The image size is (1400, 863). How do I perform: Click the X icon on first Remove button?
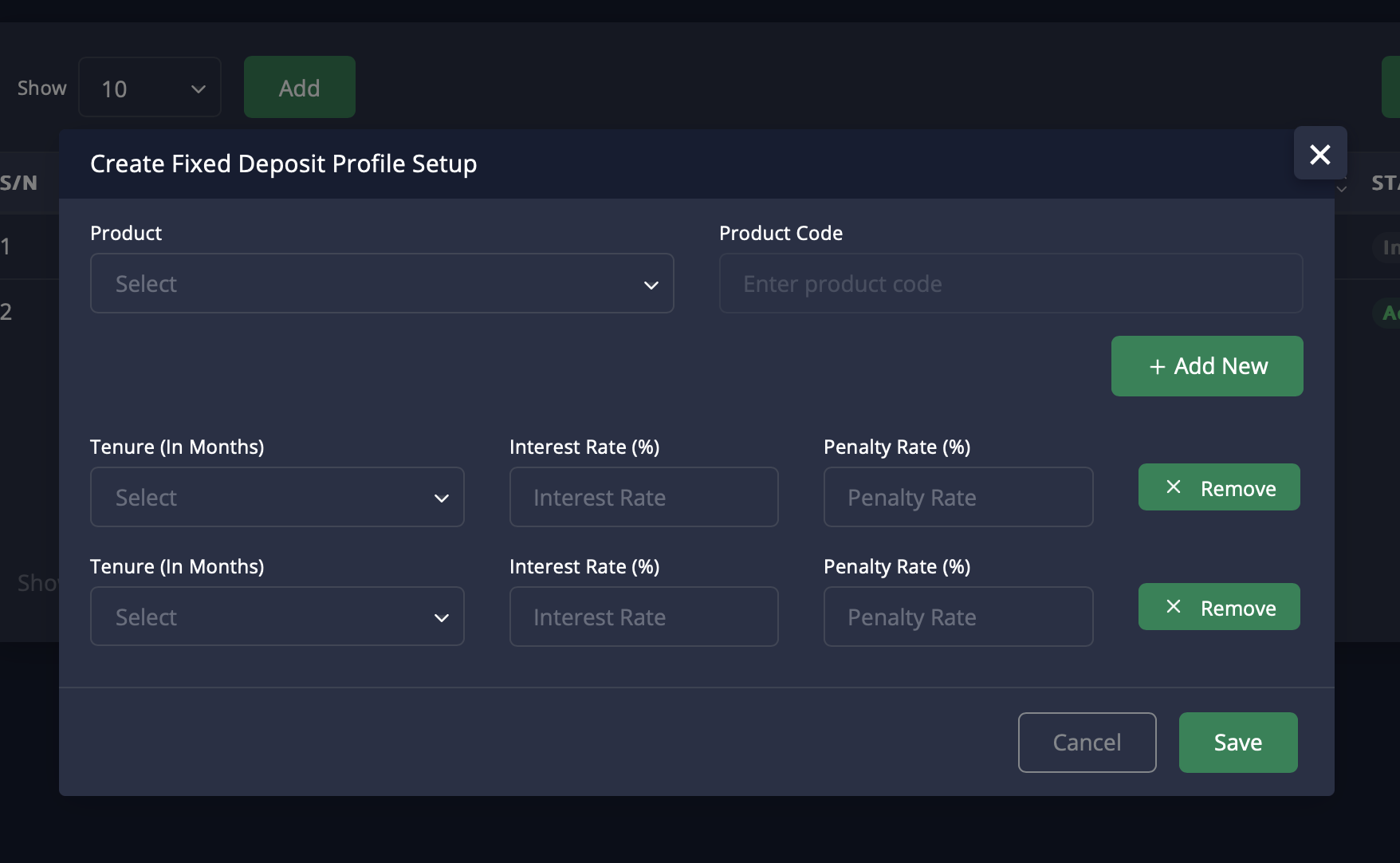point(1174,487)
